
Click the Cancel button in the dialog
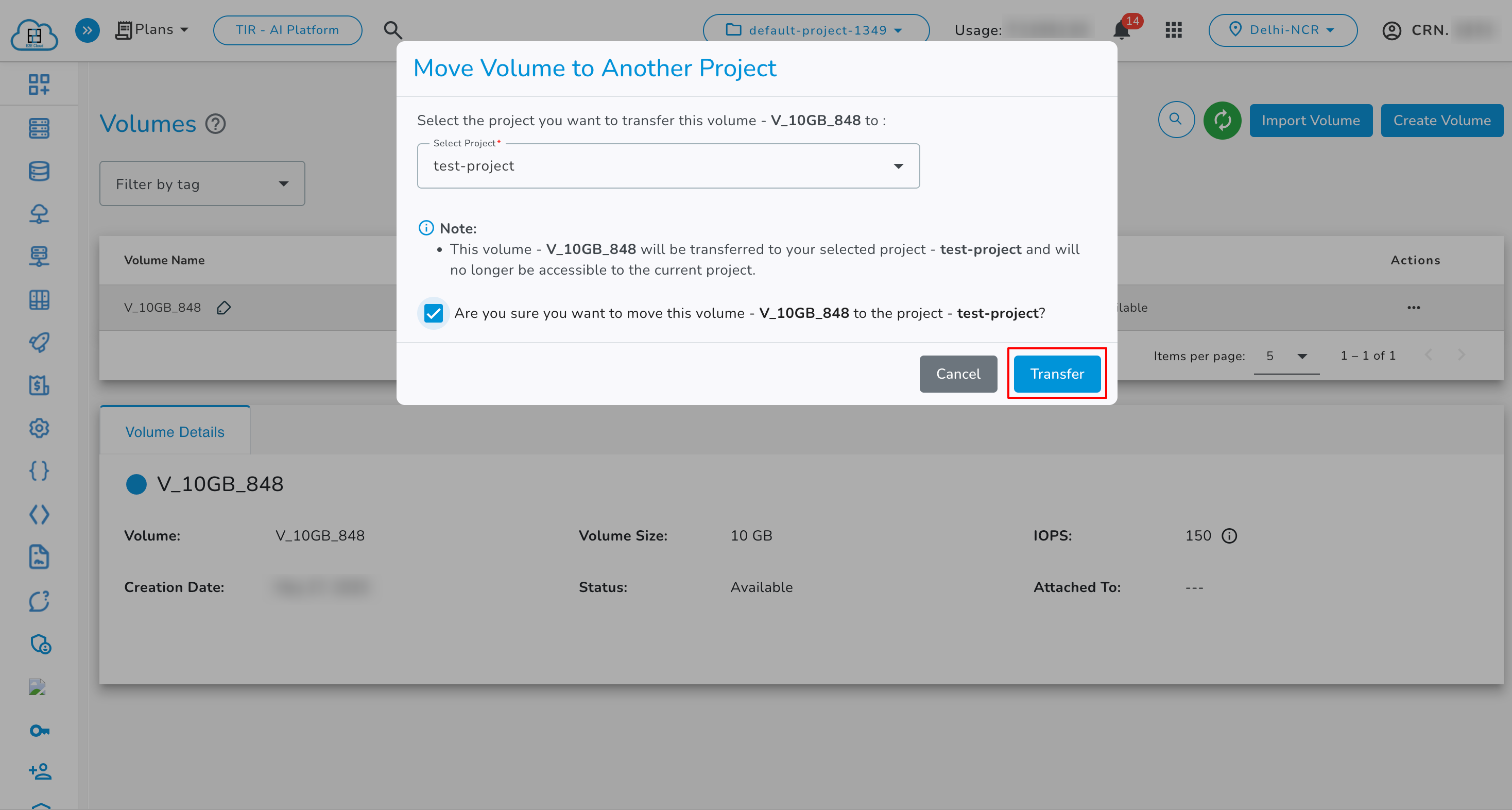click(958, 374)
